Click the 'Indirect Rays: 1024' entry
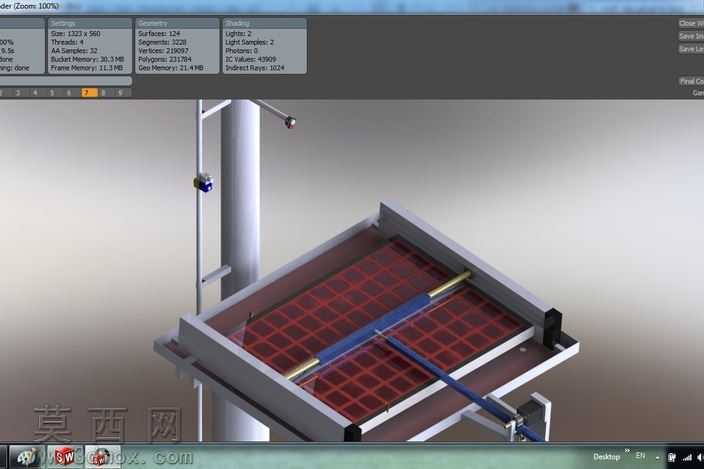The height and width of the screenshot is (469, 704). 255,68
